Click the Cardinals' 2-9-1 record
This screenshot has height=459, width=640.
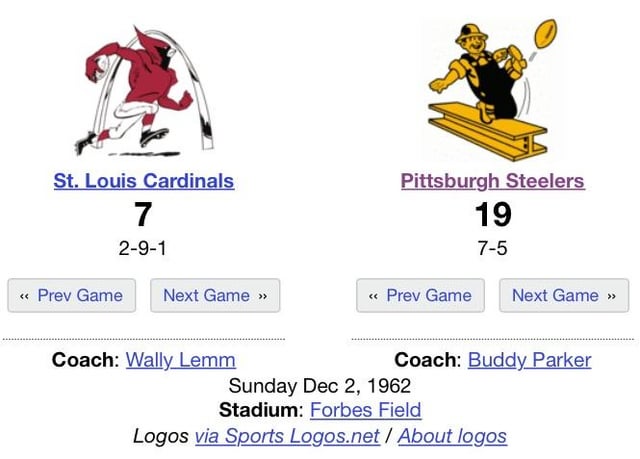(143, 247)
